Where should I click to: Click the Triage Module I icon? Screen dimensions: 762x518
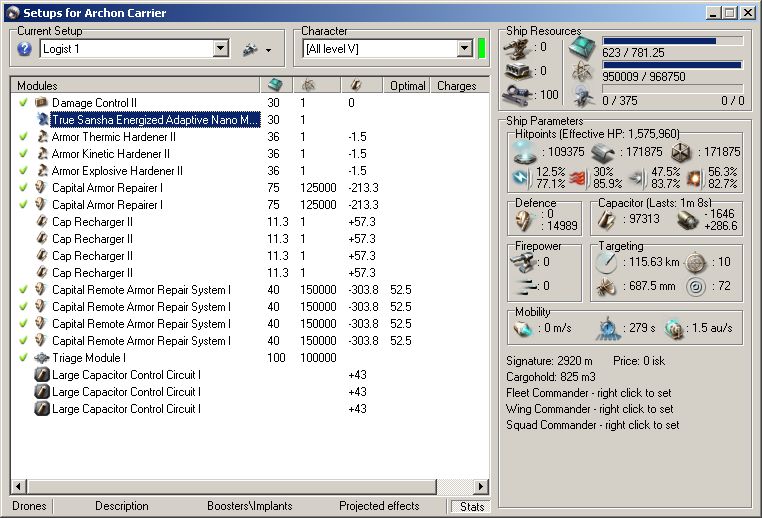pyautogui.click(x=41, y=358)
